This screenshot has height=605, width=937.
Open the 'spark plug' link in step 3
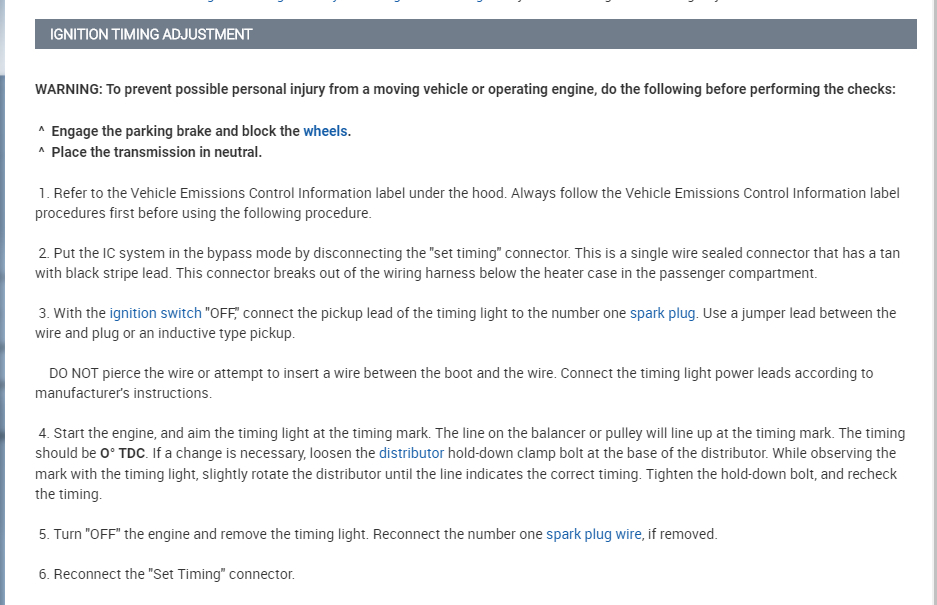pos(662,313)
